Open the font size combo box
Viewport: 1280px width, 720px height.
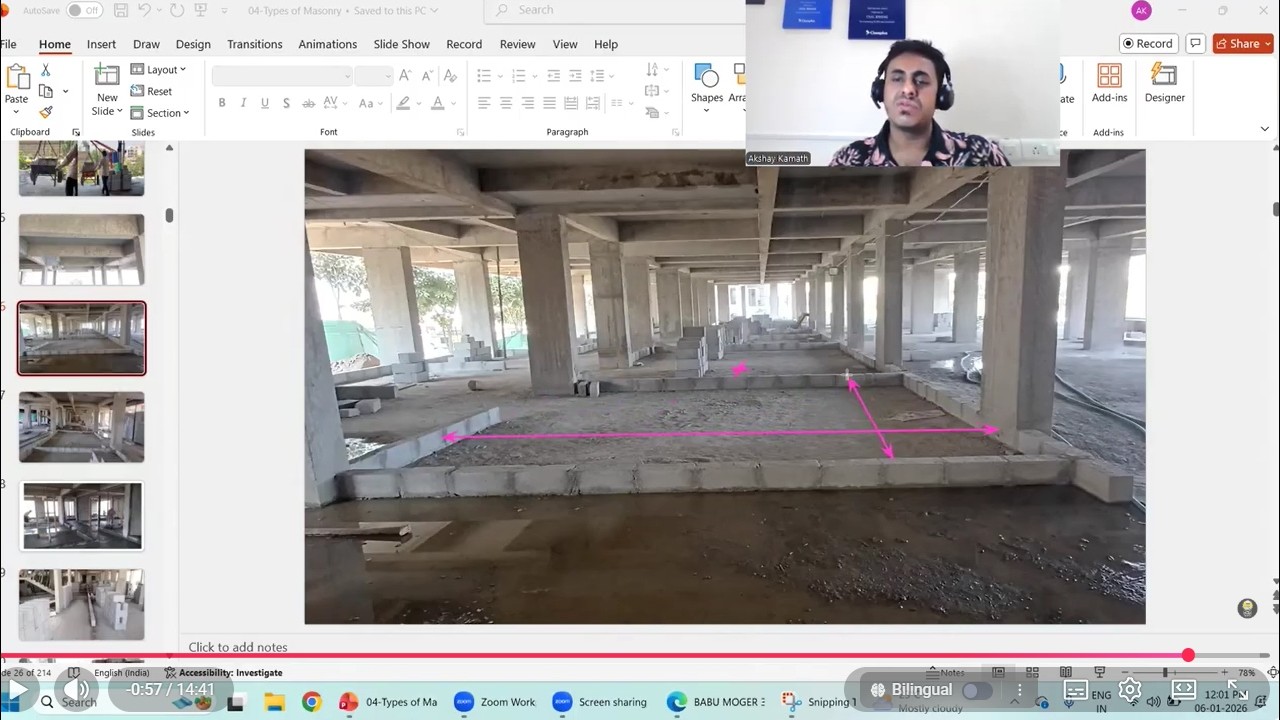point(373,76)
